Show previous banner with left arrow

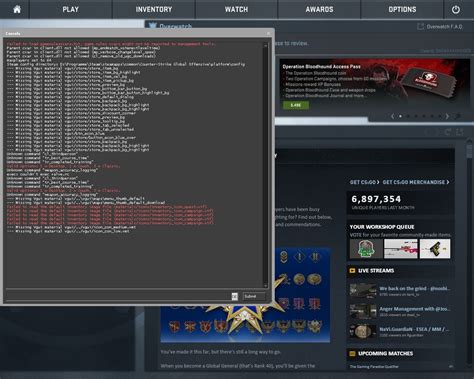coord(393,116)
